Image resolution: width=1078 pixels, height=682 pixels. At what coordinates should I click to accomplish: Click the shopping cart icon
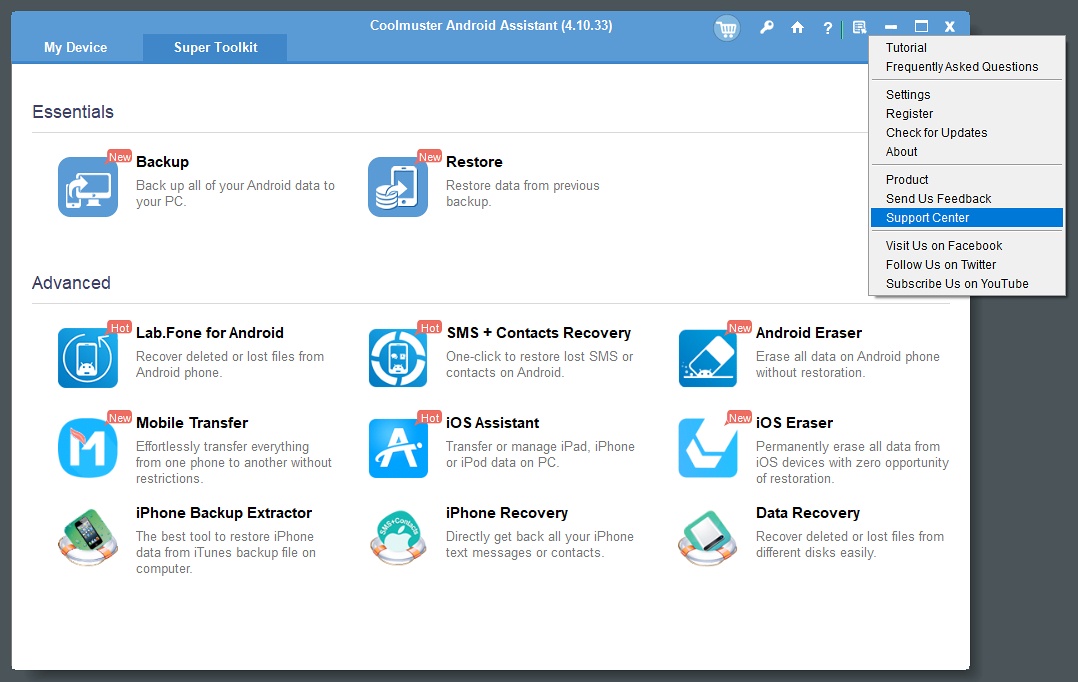tap(727, 28)
